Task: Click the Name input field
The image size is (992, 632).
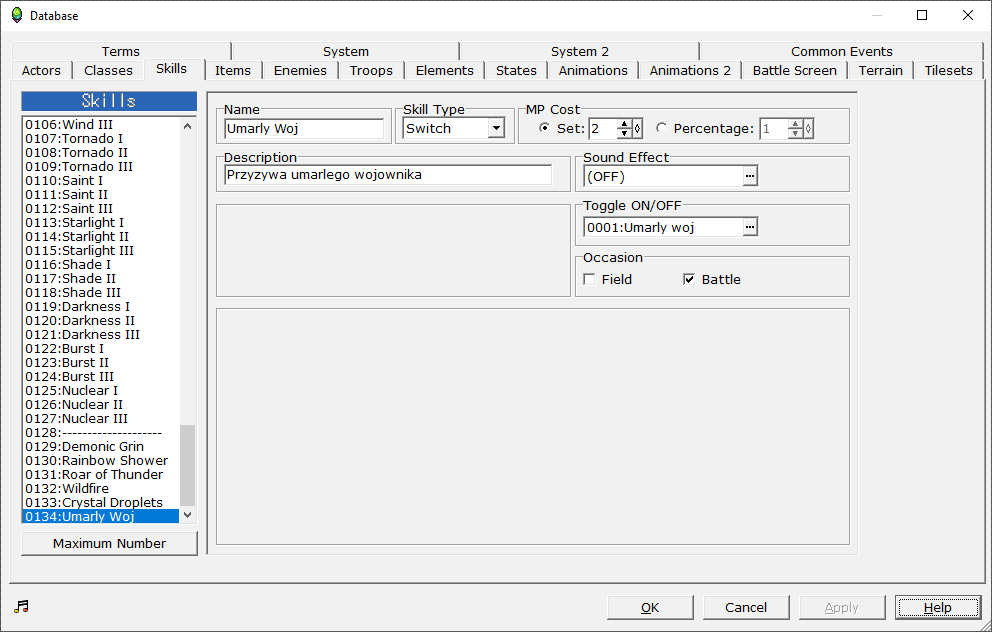Action: 304,128
